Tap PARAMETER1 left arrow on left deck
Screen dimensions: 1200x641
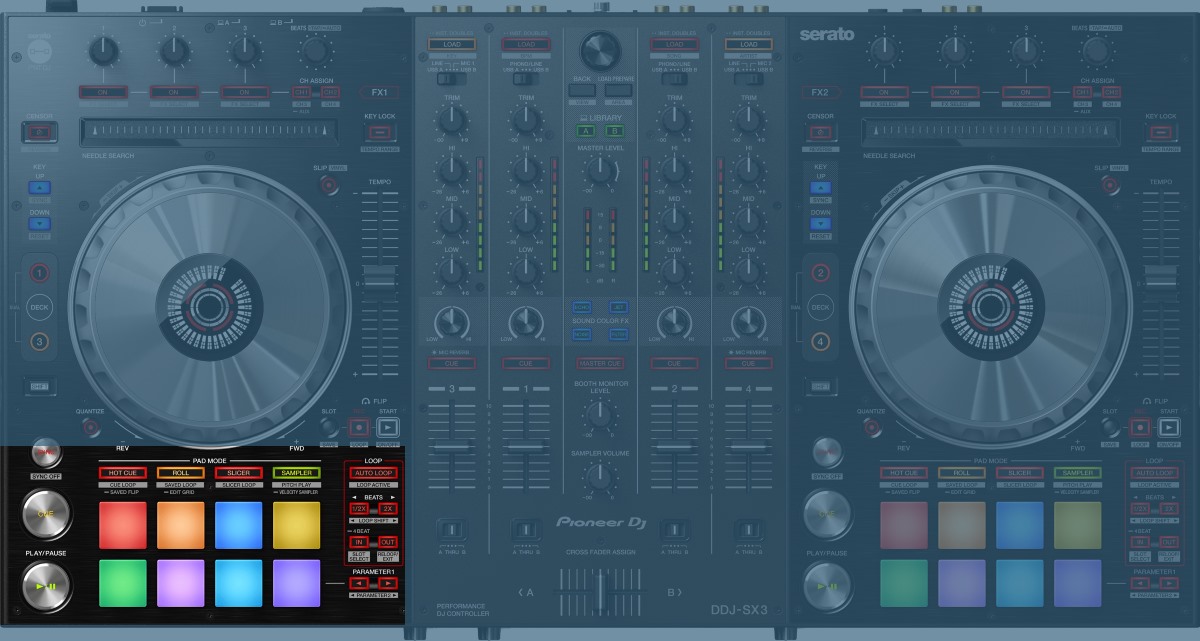click(359, 583)
